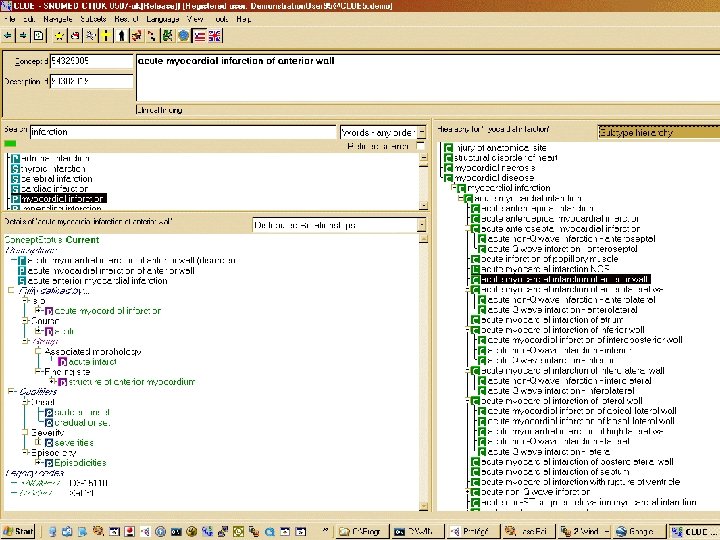Viewport: 720px width, 540px height.
Task: Click the yellow star toolbar icon
Action: [x=60, y=35]
